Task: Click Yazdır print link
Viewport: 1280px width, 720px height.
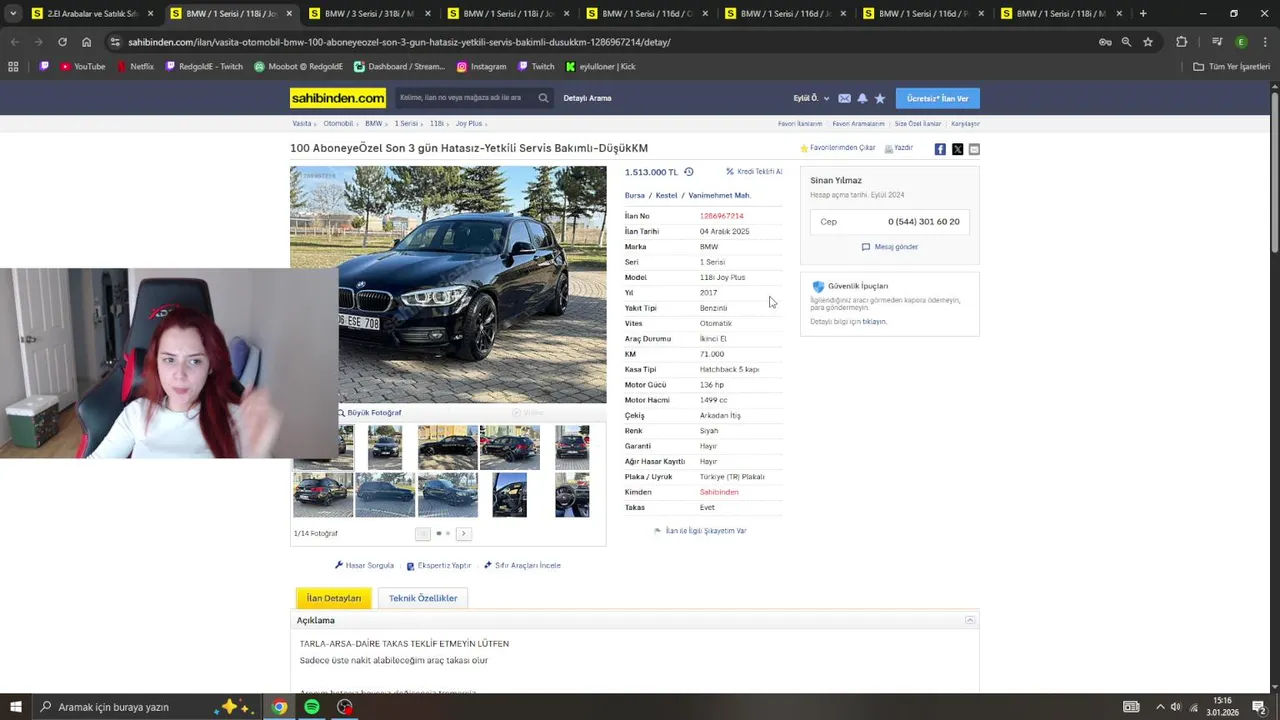Action: pos(898,148)
